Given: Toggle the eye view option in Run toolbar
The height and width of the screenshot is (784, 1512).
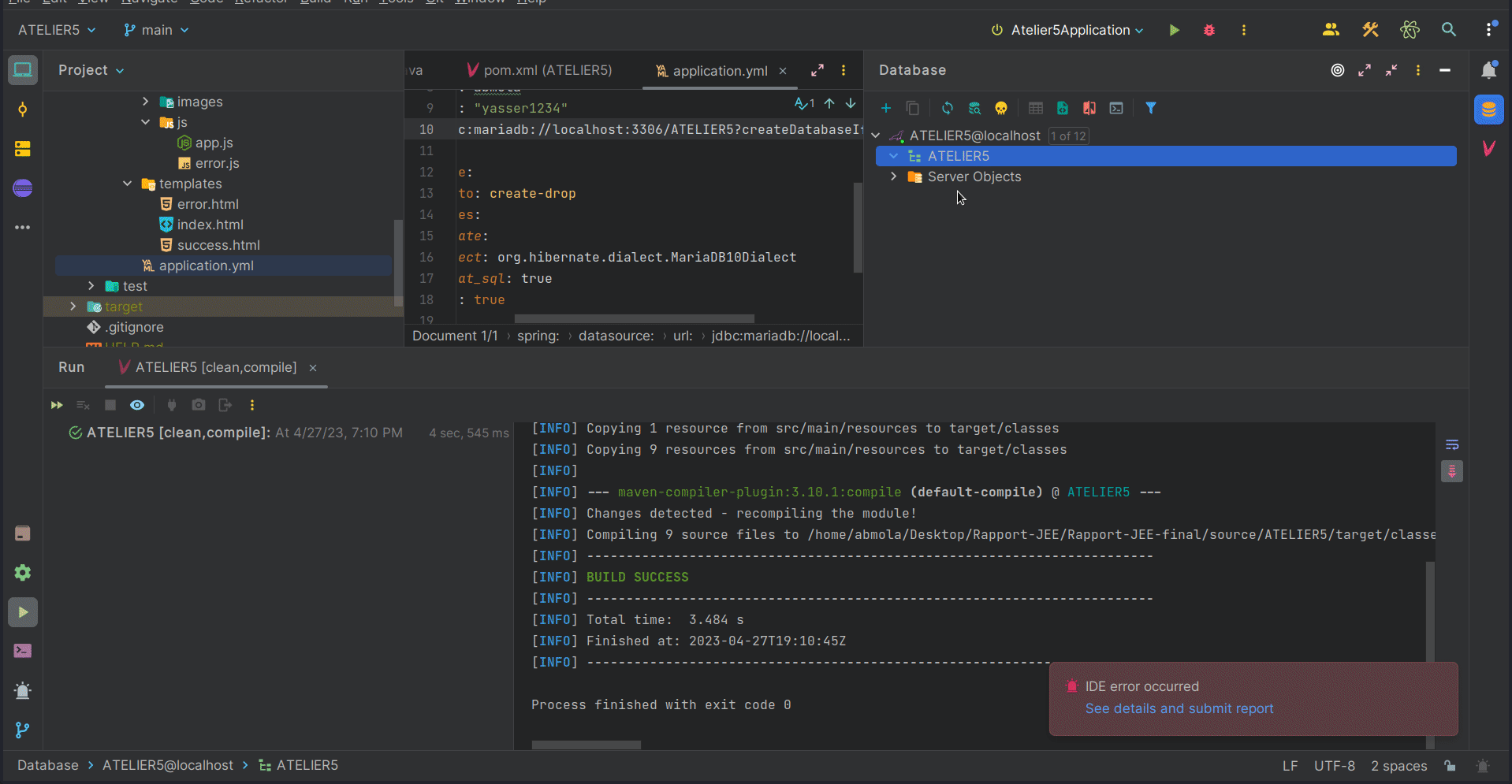Looking at the screenshot, I should [137, 405].
